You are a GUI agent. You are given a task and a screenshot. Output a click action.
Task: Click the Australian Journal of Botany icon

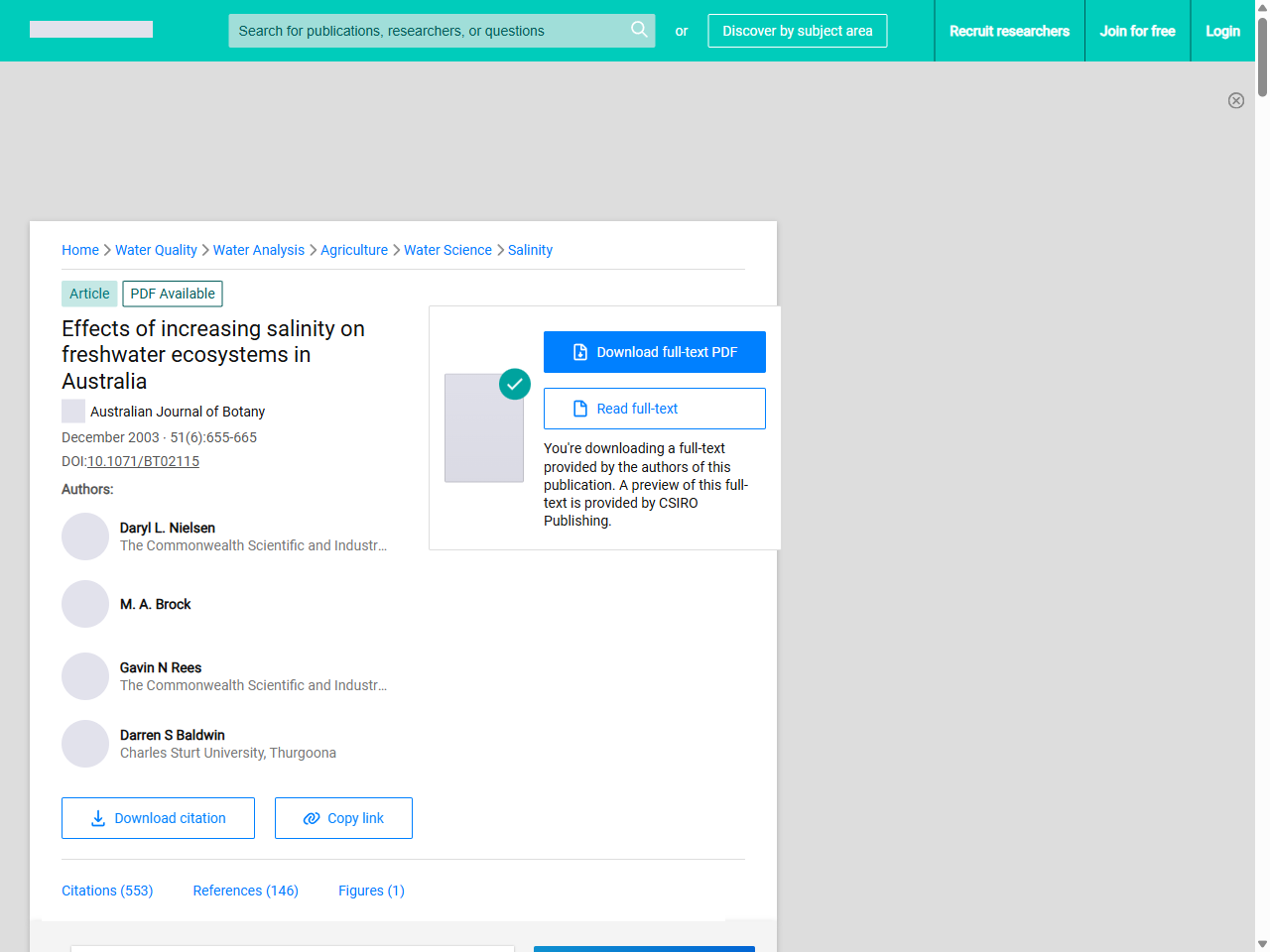coord(73,412)
